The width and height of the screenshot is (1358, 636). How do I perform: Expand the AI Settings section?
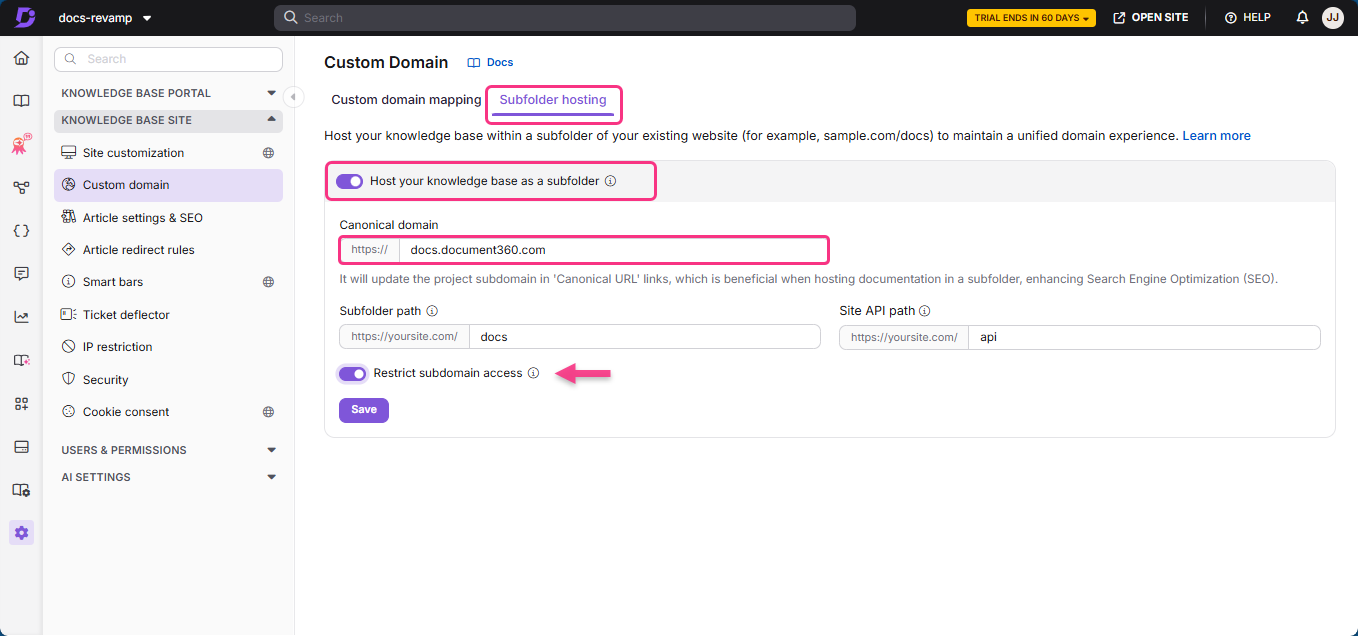click(x=168, y=477)
